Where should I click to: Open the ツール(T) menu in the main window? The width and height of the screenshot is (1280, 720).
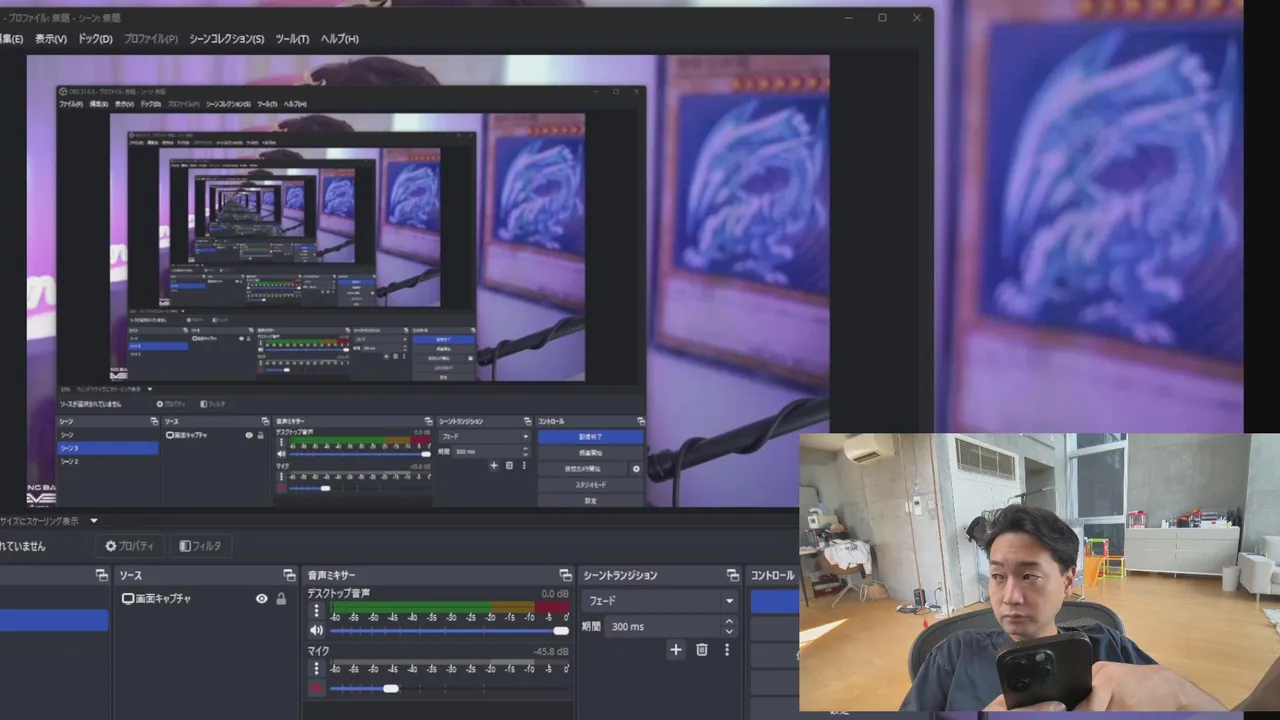tap(292, 39)
